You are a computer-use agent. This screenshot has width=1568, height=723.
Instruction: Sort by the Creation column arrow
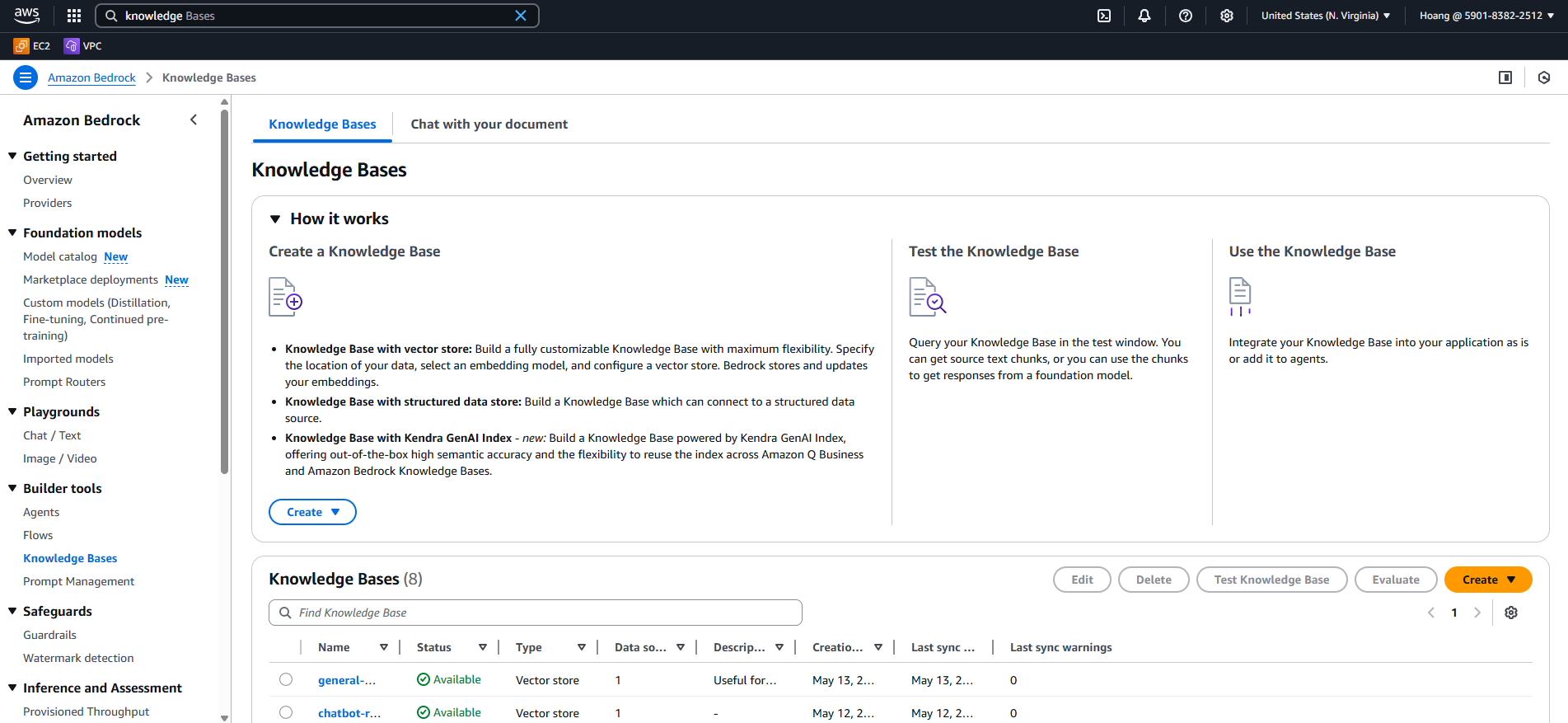click(x=878, y=647)
